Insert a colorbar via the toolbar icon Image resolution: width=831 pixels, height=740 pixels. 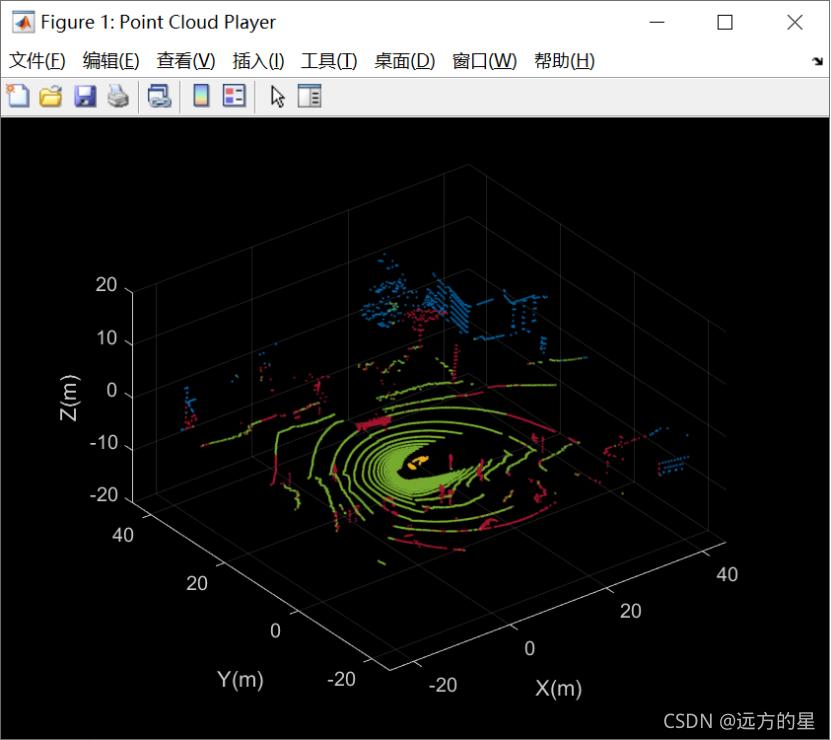coord(201,96)
